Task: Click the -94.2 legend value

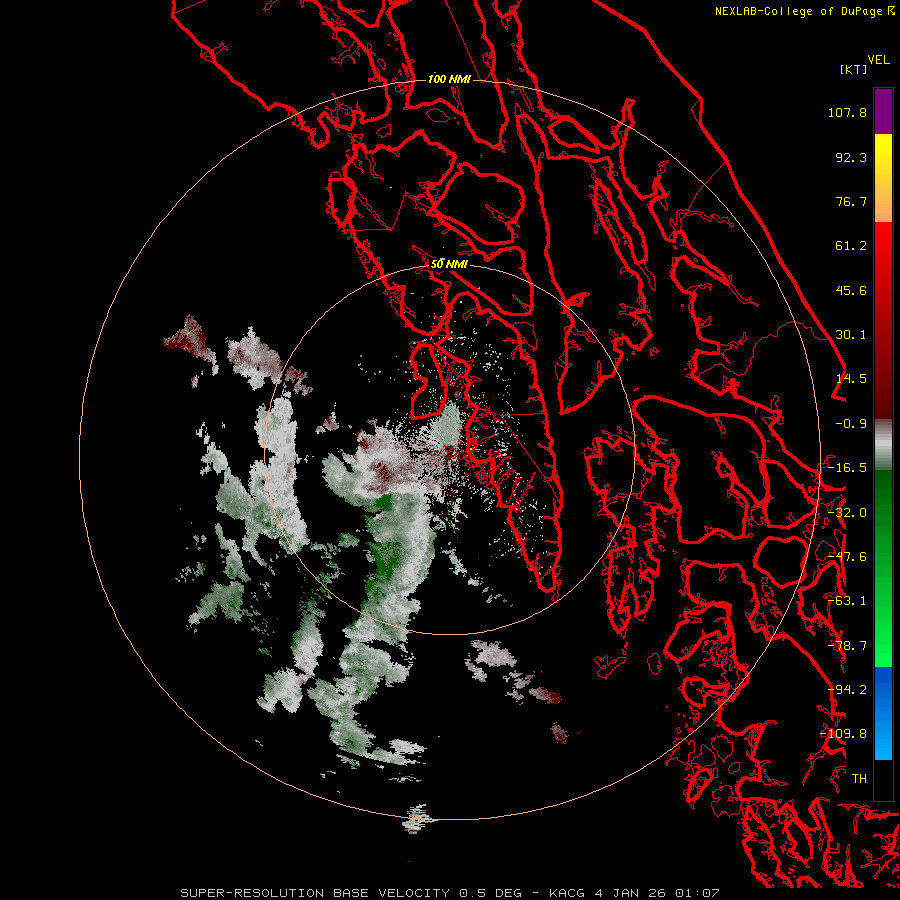Action: [847, 690]
